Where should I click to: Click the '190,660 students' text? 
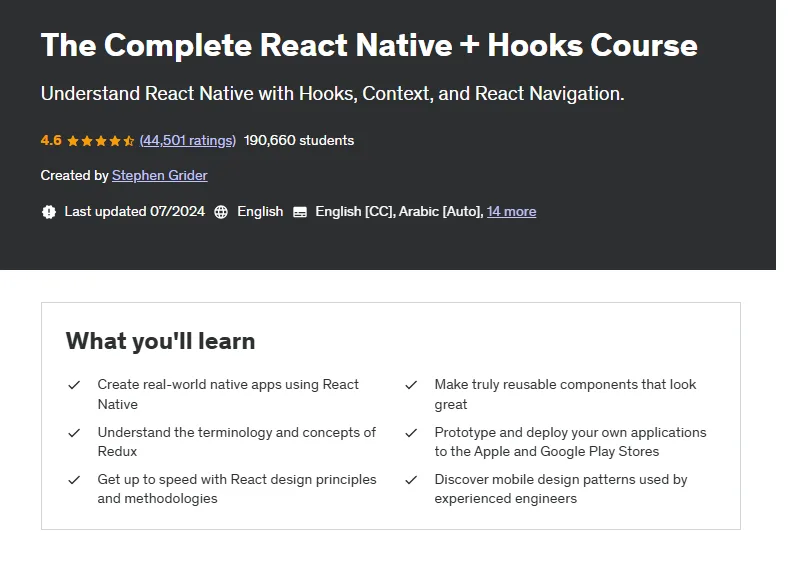coord(299,140)
